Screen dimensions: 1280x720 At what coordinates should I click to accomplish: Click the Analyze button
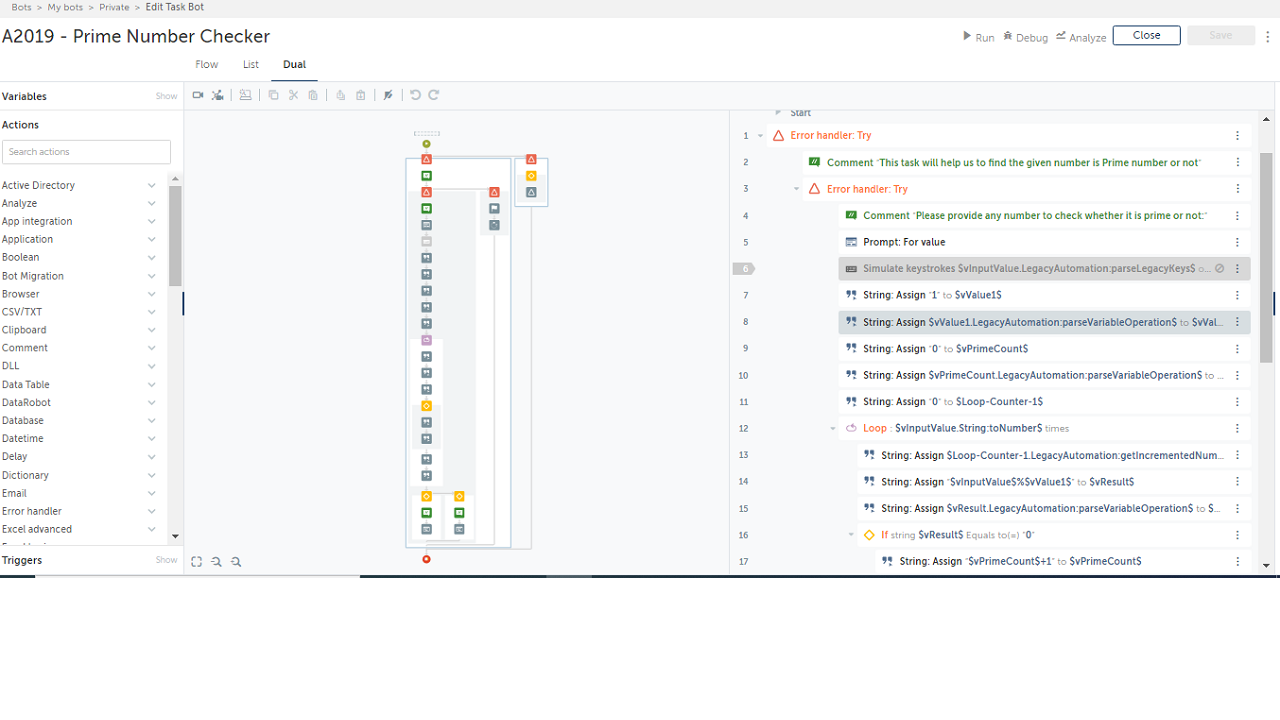1082,37
